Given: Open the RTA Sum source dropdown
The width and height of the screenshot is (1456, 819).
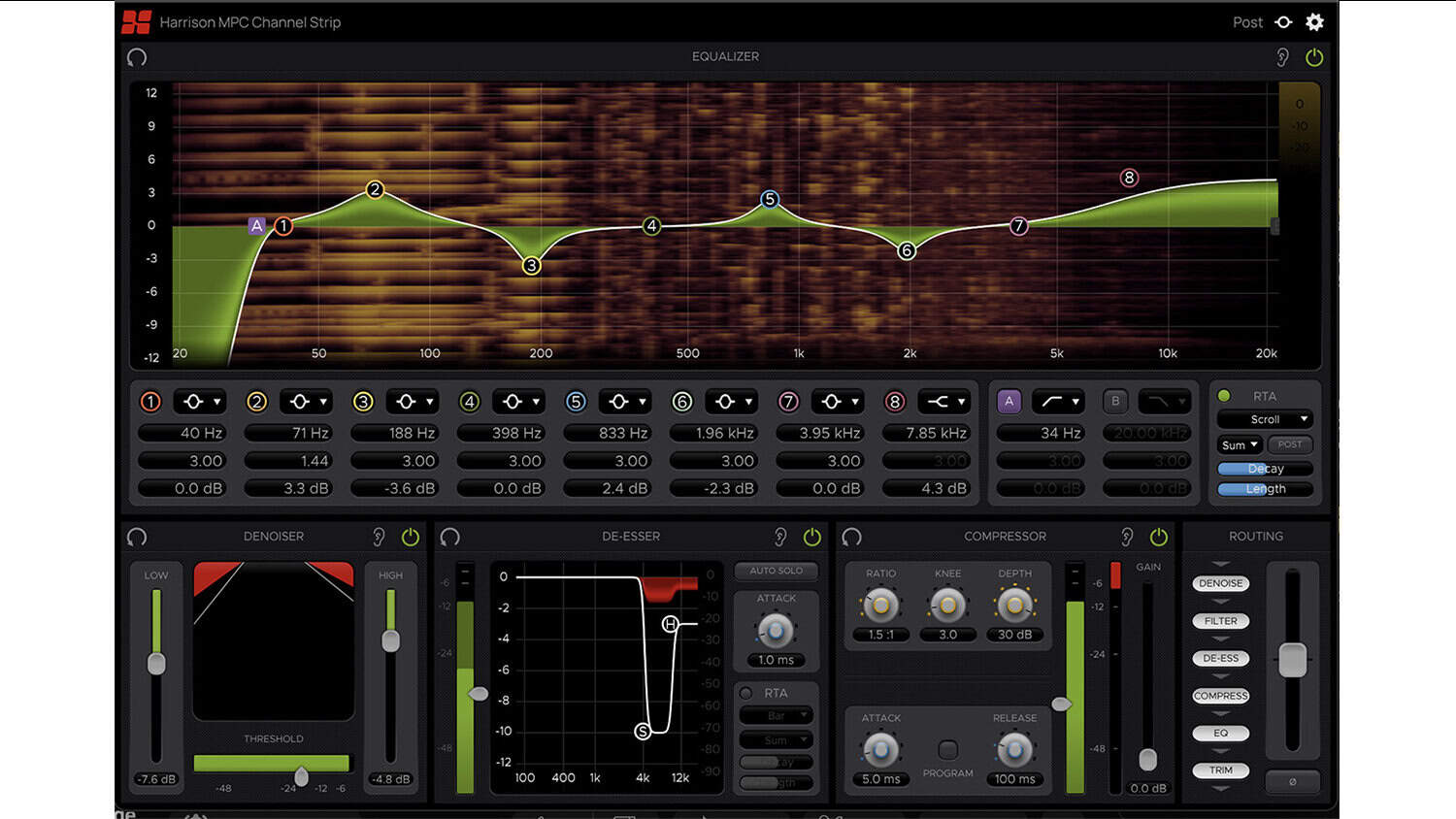Looking at the screenshot, I should 1240,444.
